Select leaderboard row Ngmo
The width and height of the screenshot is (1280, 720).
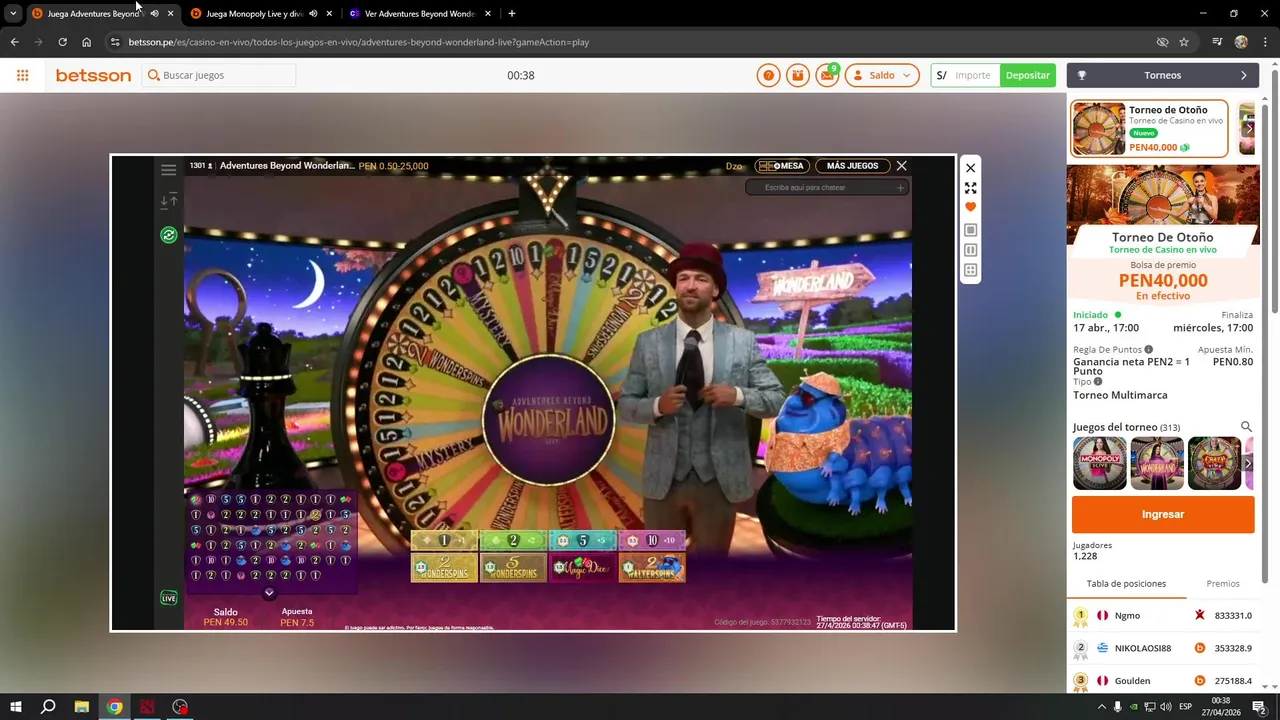(x=1163, y=615)
